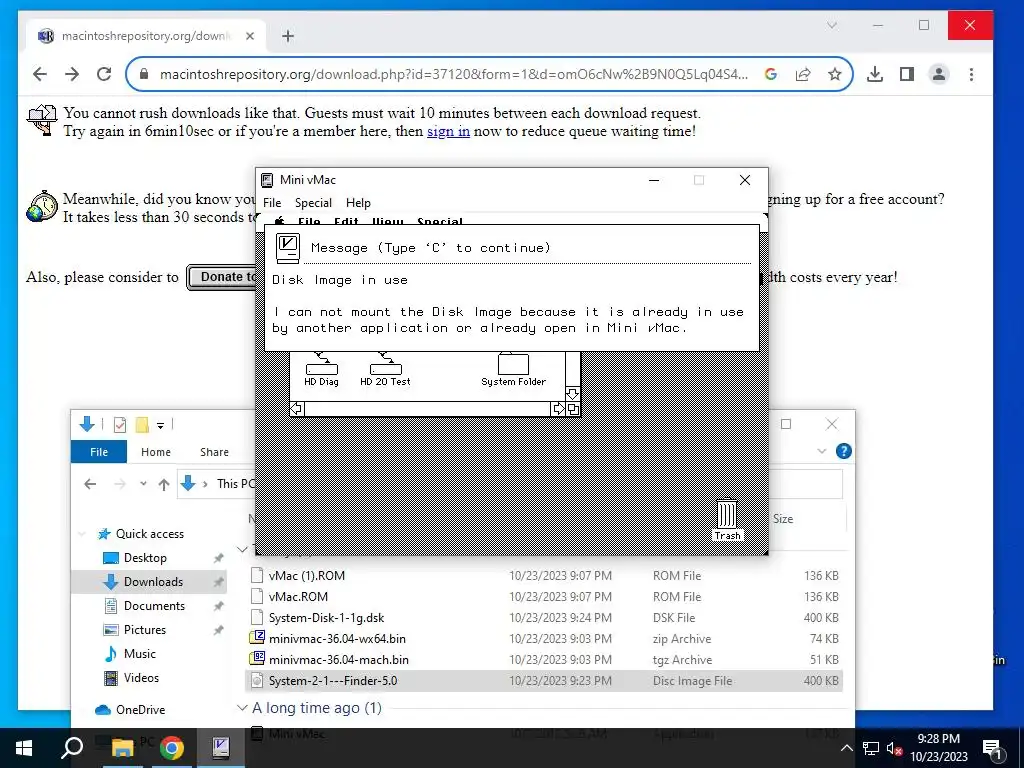Open Chrome profile avatar
This screenshot has height=768, width=1024.
939,74
